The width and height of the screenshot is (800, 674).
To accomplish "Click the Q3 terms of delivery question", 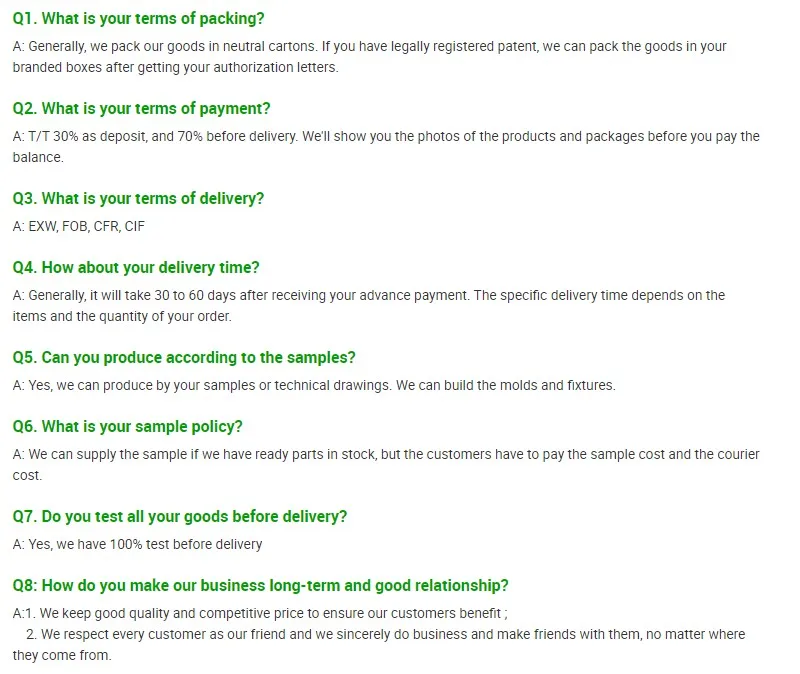I will click(x=138, y=198).
